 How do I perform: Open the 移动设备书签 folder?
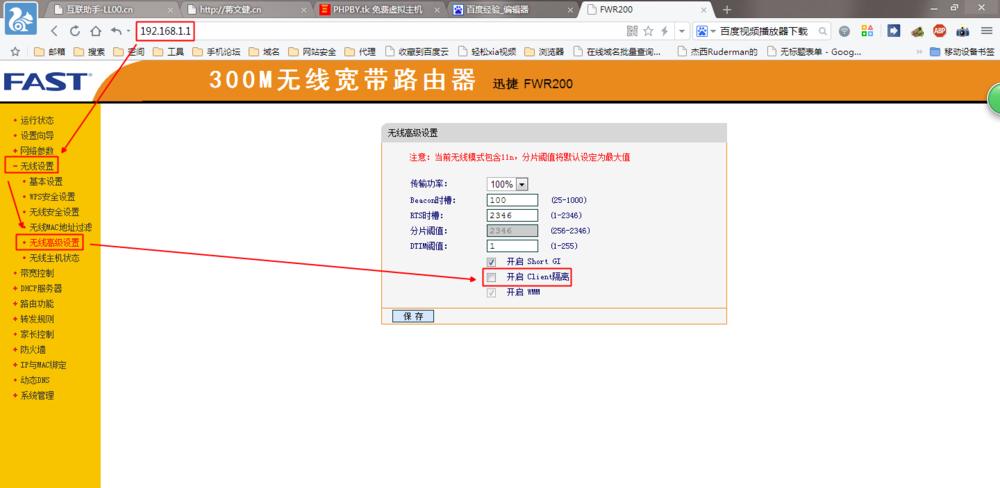(x=962, y=52)
